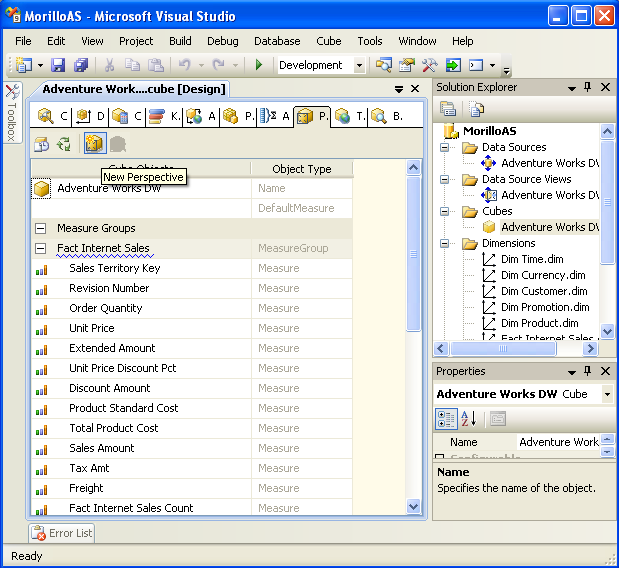
Task: Pin the Properties panel
Action: click(x=587, y=371)
